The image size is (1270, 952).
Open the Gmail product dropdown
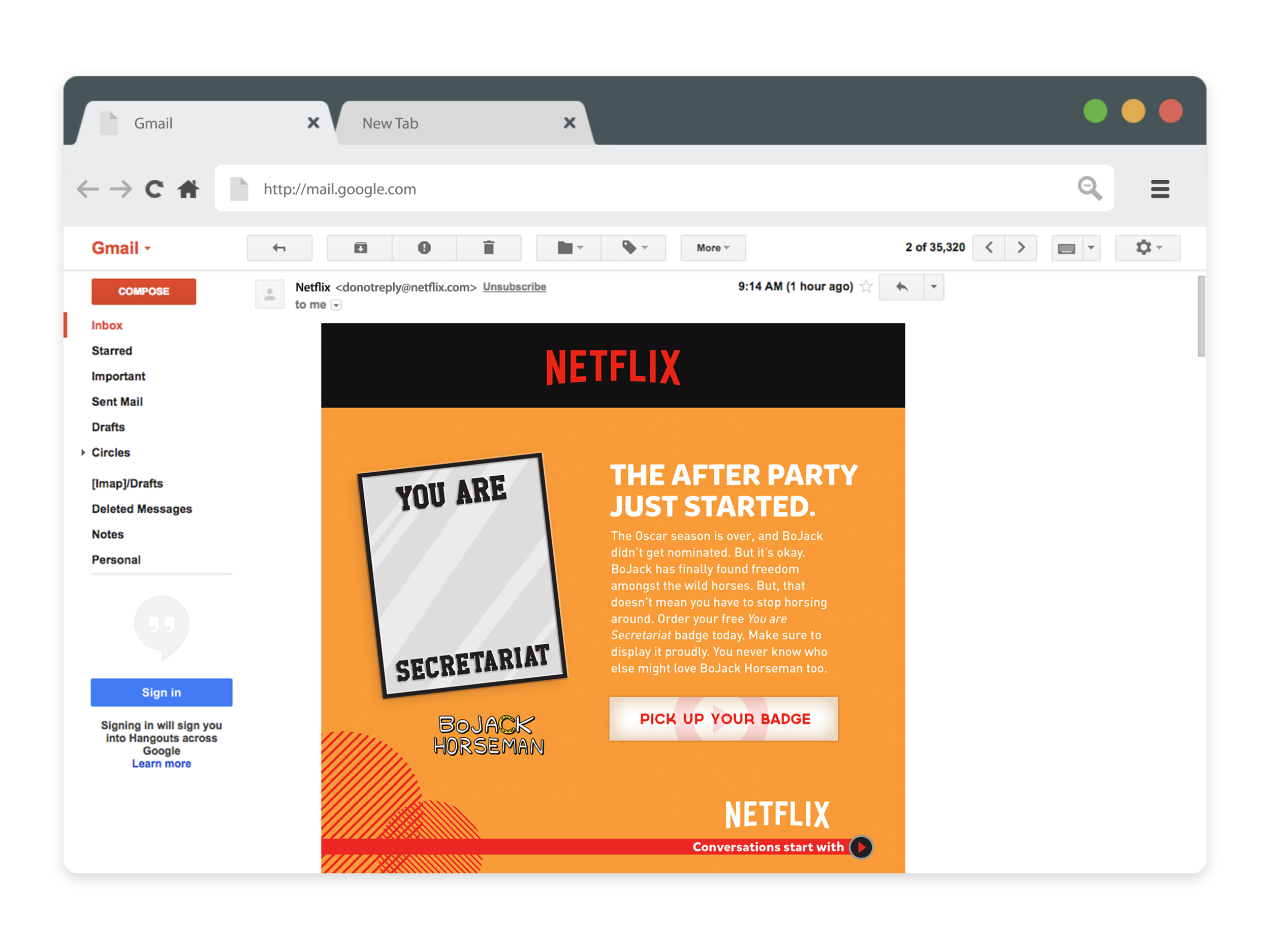(121, 248)
